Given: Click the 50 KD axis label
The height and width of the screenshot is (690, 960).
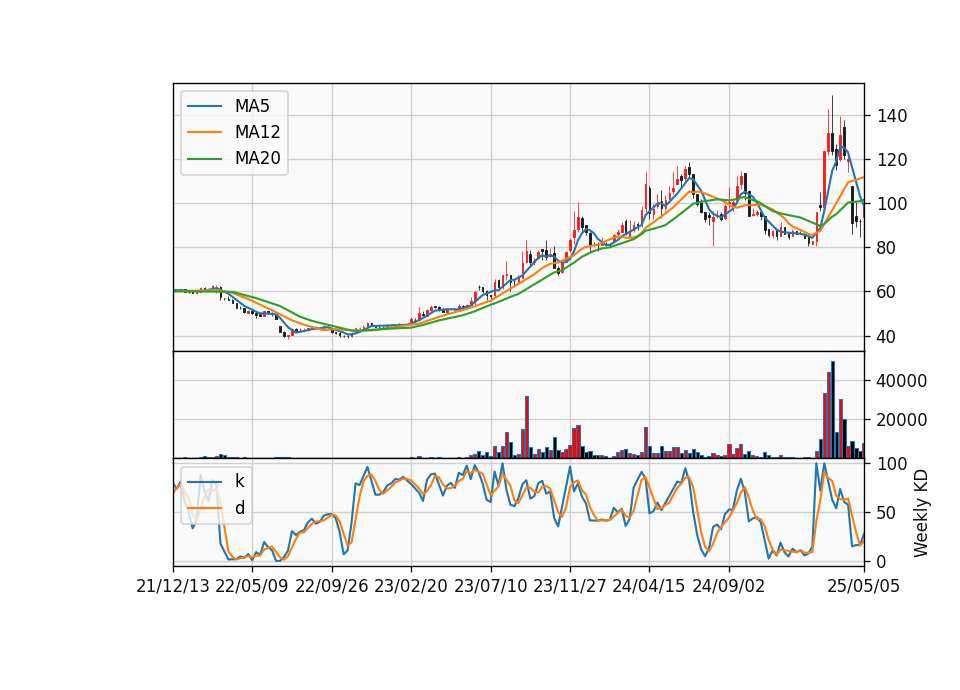Looking at the screenshot, I should (887, 513).
